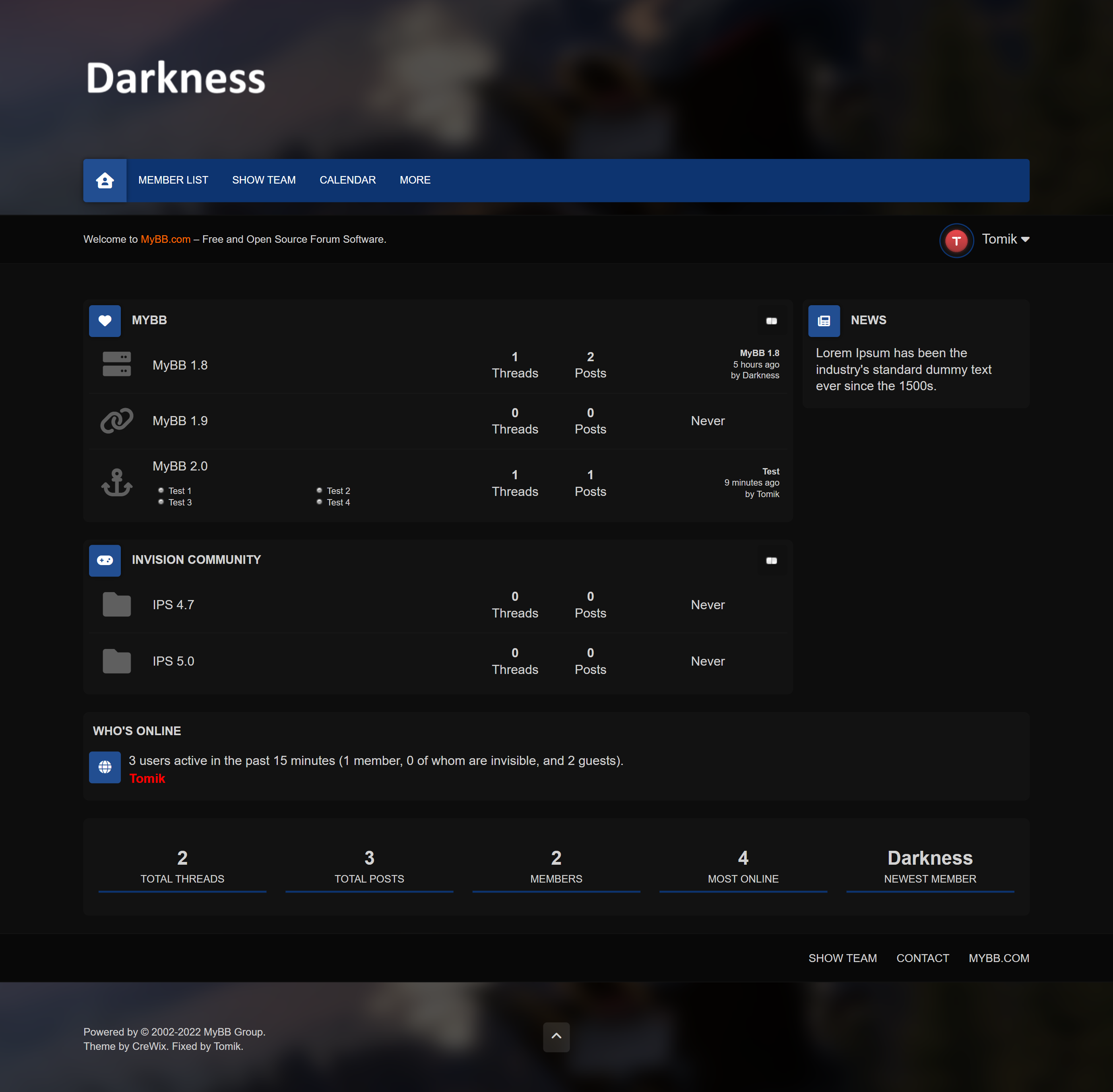The width and height of the screenshot is (1113, 1092).
Task: Click the chain link icon for MyBB 1.9
Action: click(116, 420)
